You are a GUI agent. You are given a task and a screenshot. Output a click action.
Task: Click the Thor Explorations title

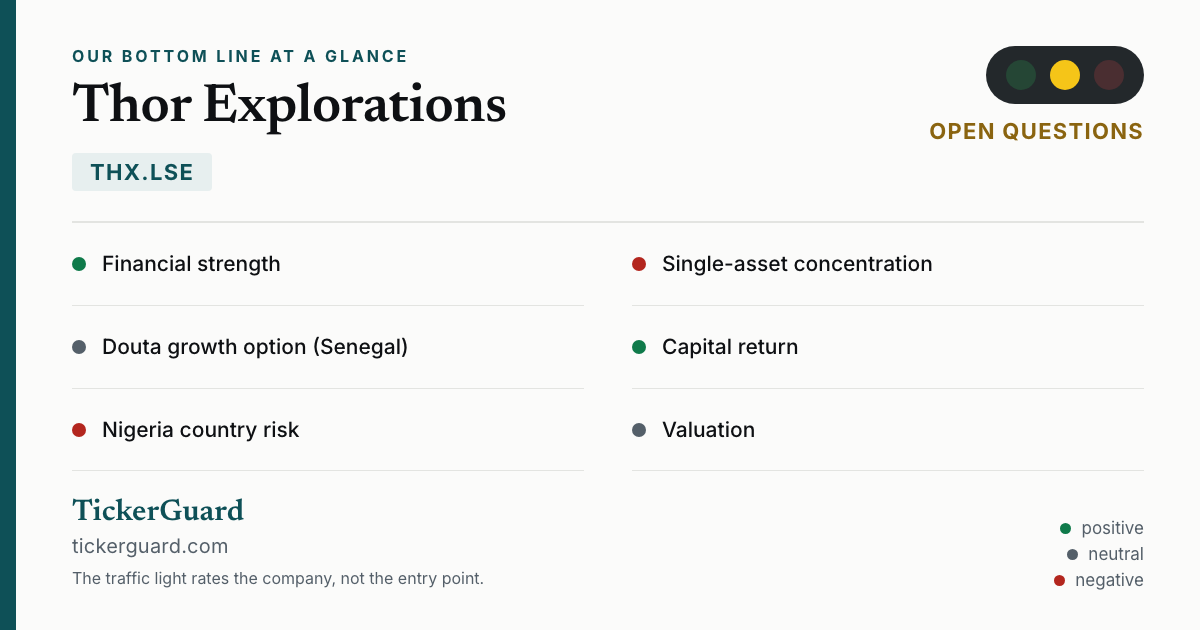[x=289, y=103]
